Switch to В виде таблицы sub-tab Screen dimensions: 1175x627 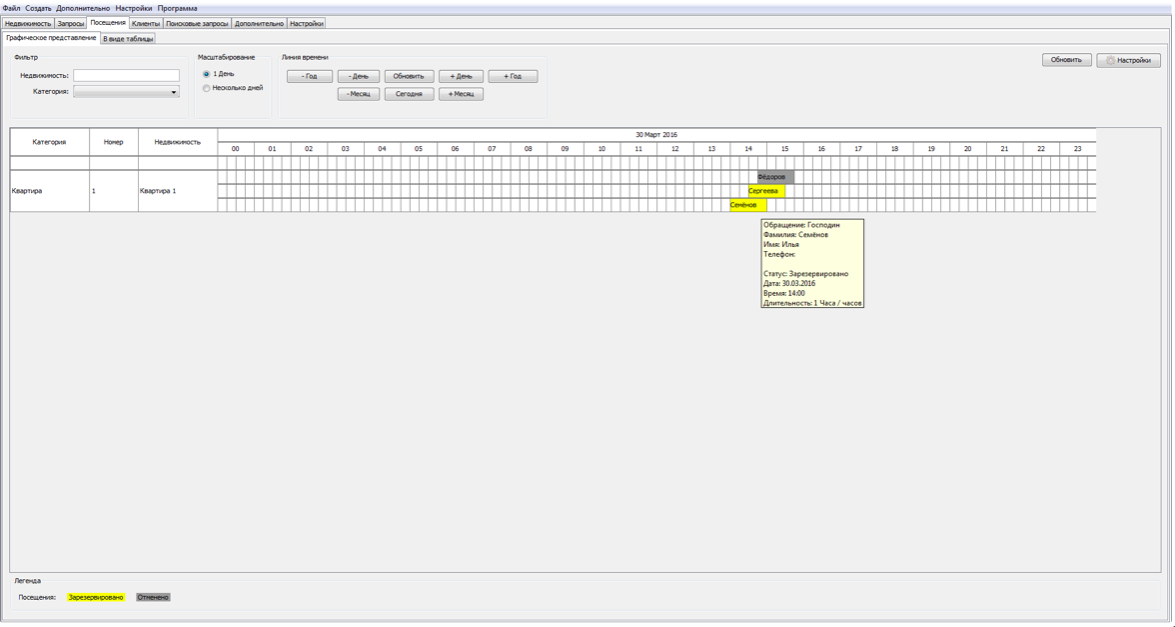click(128, 38)
